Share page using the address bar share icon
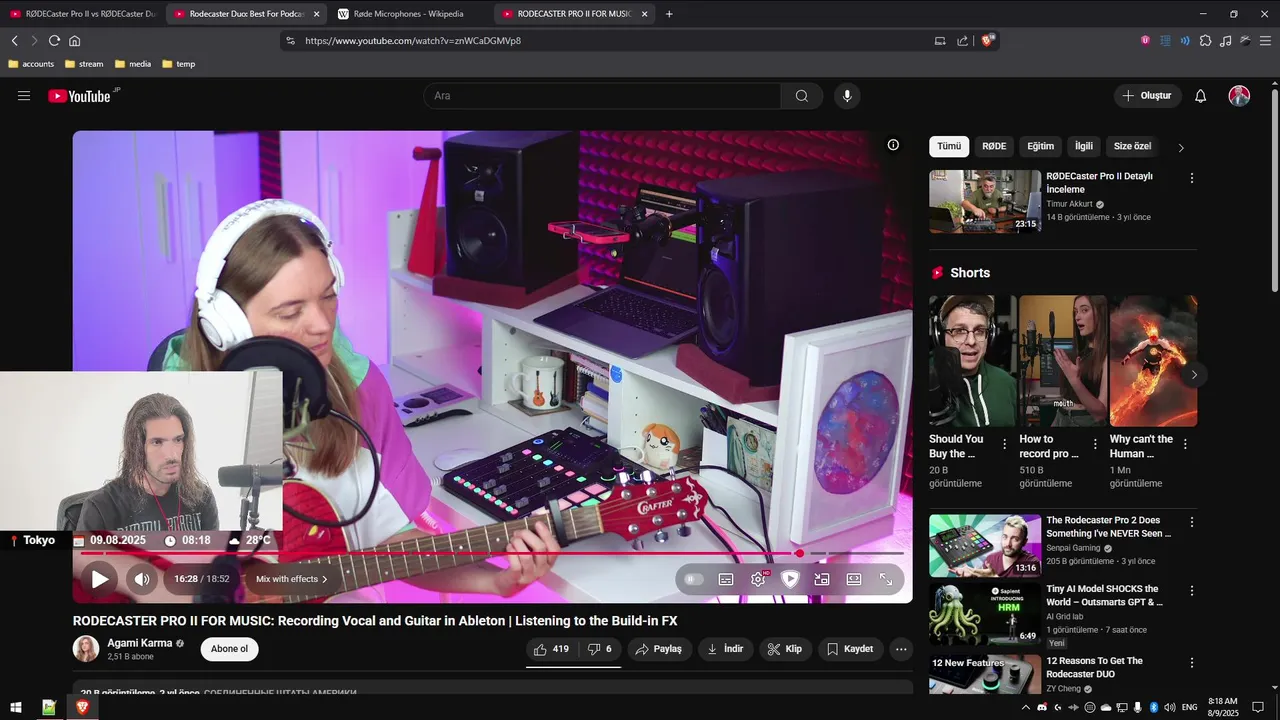Image resolution: width=1280 pixels, height=720 pixels. click(x=962, y=41)
